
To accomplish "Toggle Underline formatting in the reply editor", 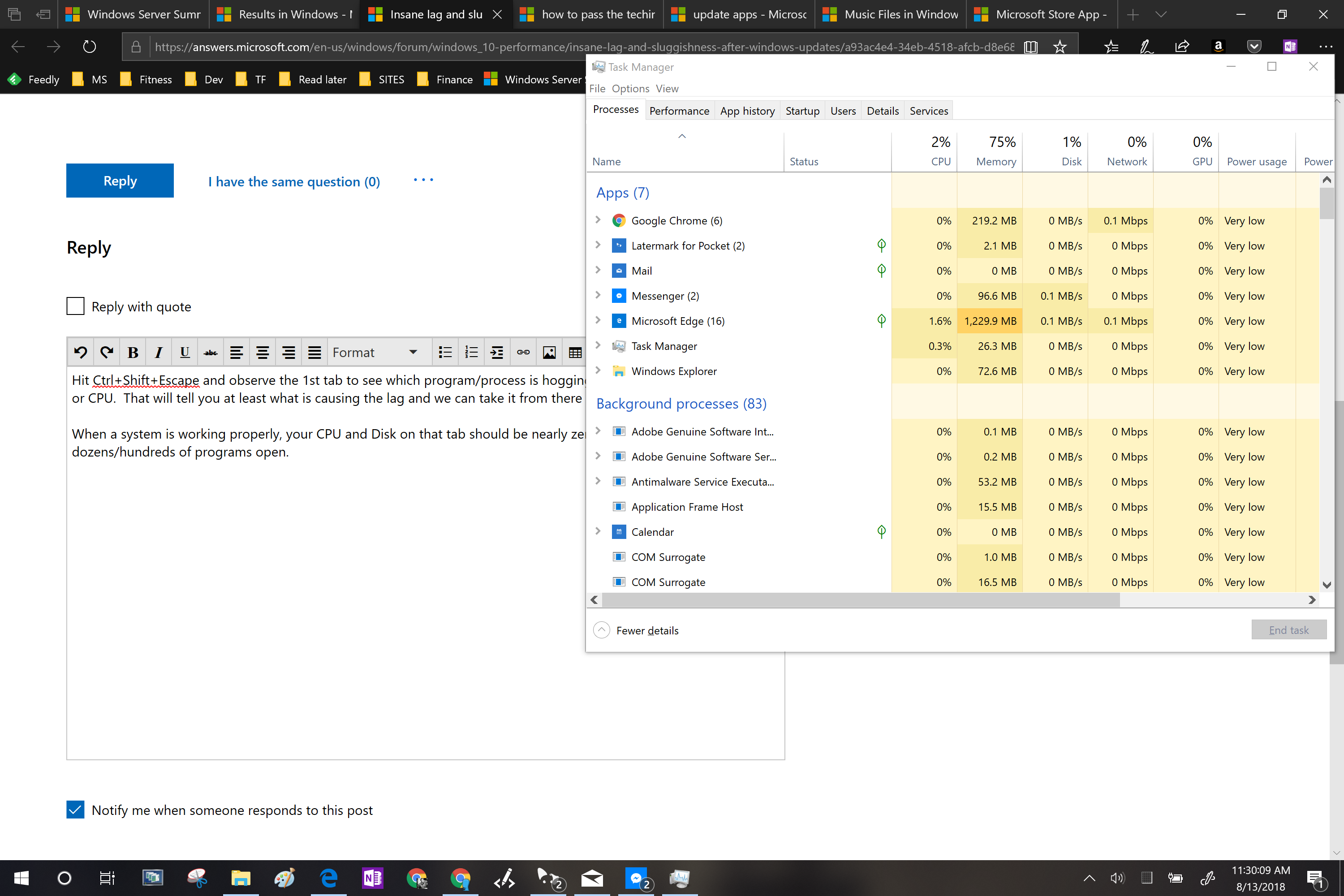I will pyautogui.click(x=185, y=352).
